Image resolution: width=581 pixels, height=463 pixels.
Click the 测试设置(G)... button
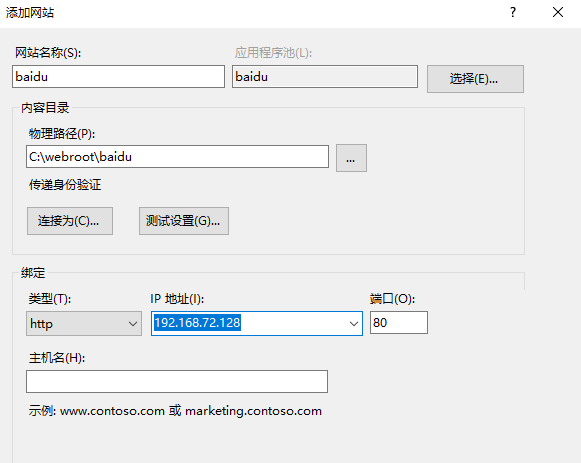coord(184,221)
